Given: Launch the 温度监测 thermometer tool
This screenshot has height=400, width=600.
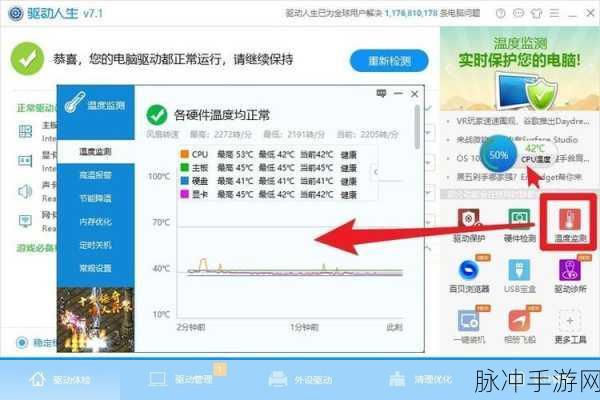Looking at the screenshot, I should pos(570,225).
